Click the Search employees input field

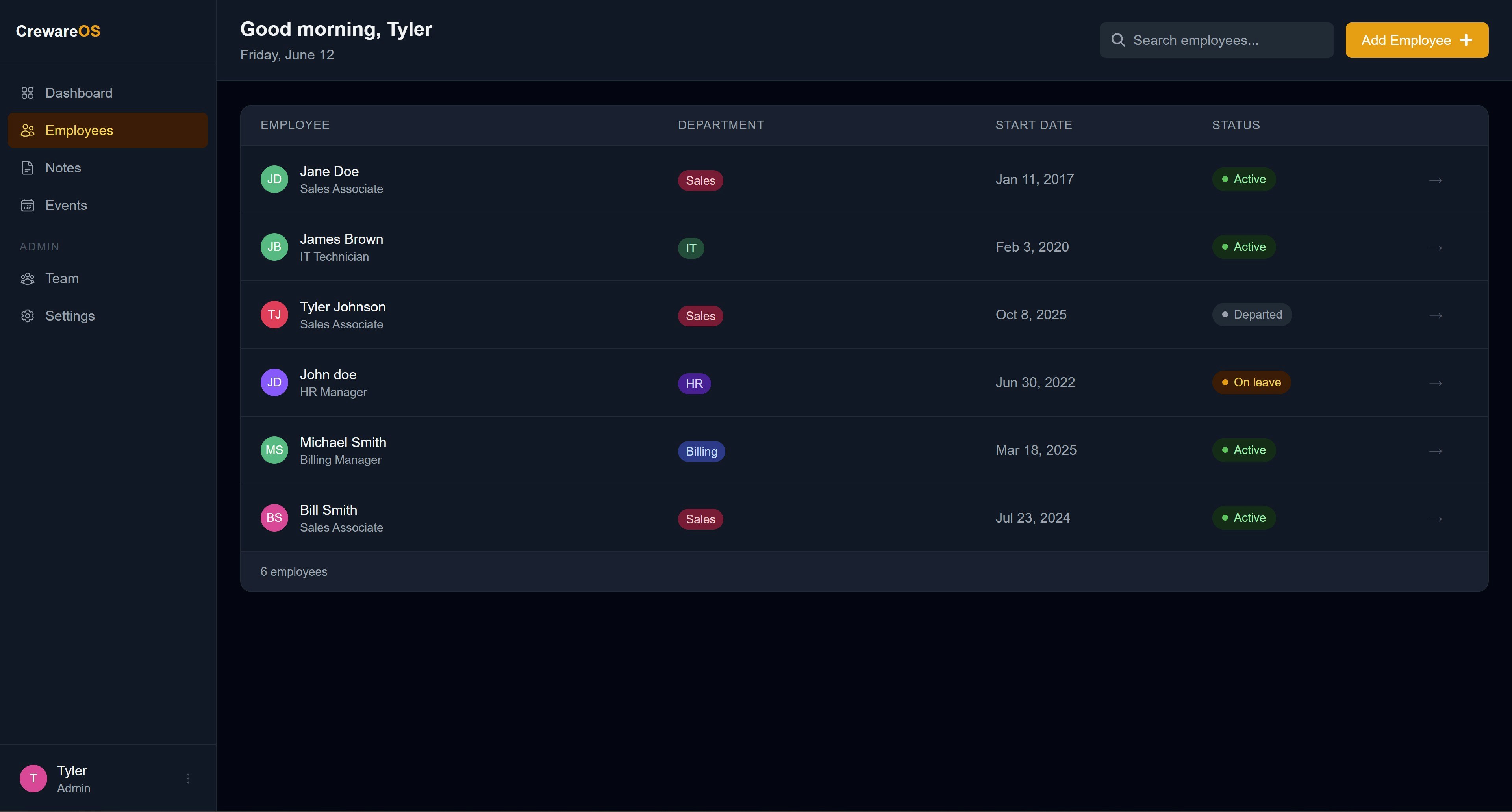click(1216, 40)
